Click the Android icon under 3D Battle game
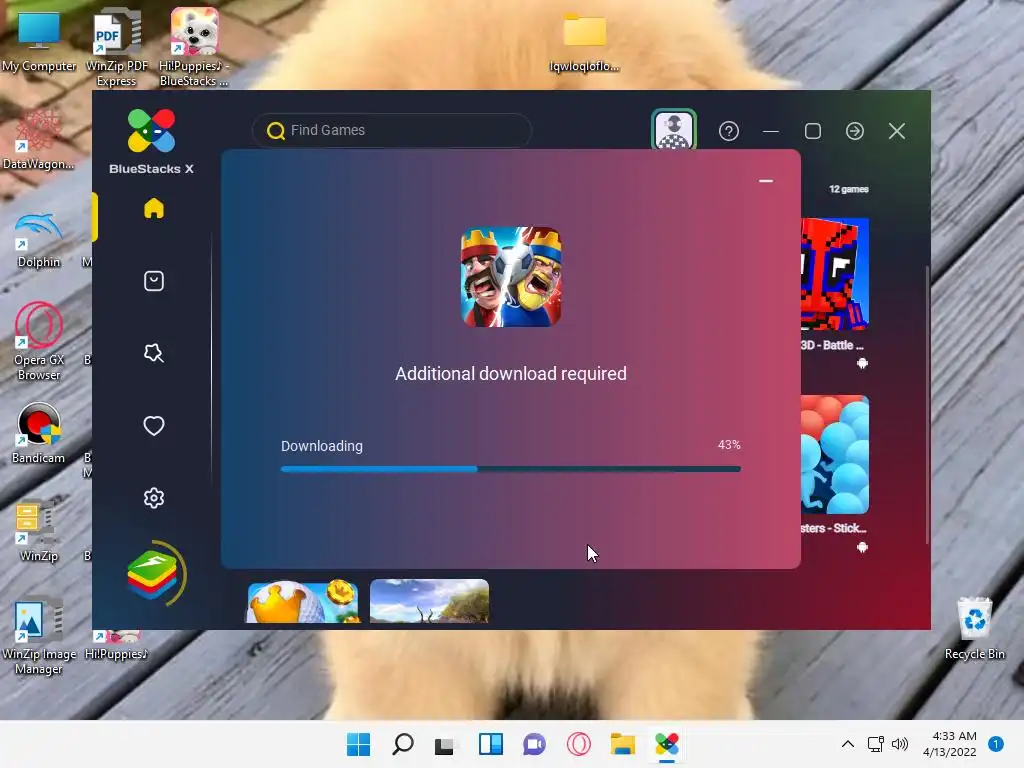This screenshot has height=768, width=1024. click(862, 363)
